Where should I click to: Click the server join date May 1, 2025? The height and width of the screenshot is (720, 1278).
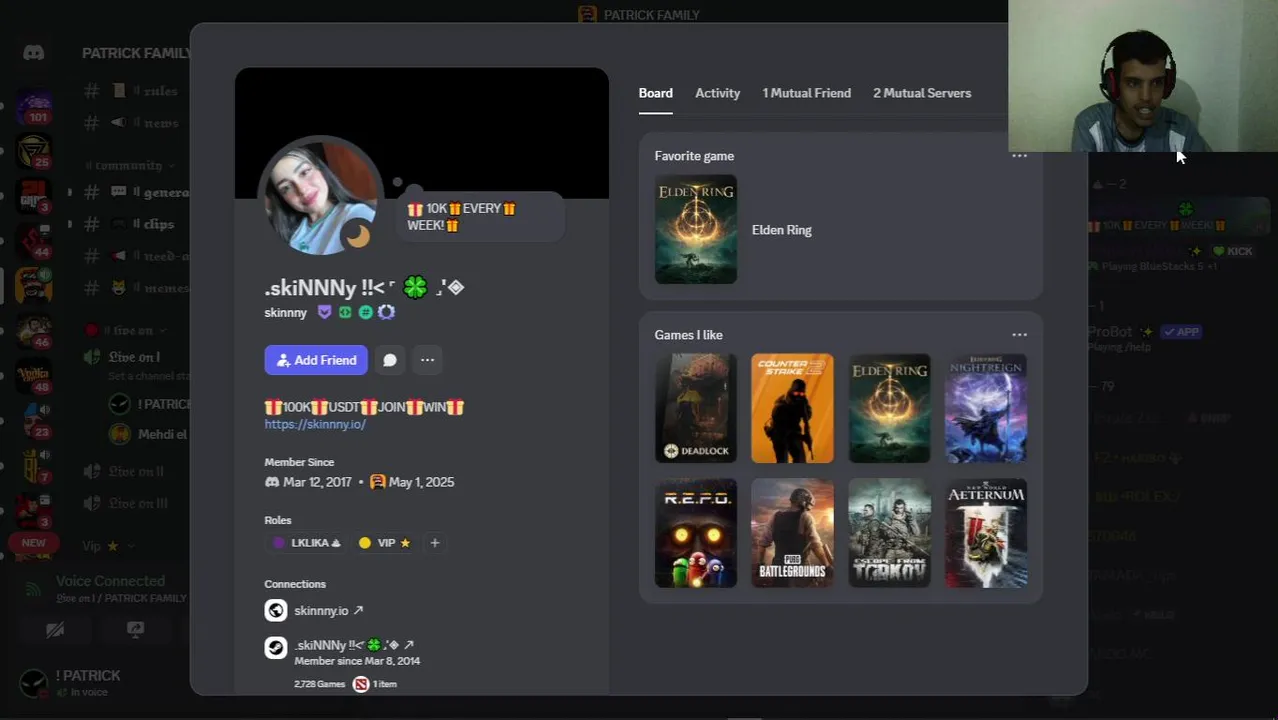[x=421, y=482]
